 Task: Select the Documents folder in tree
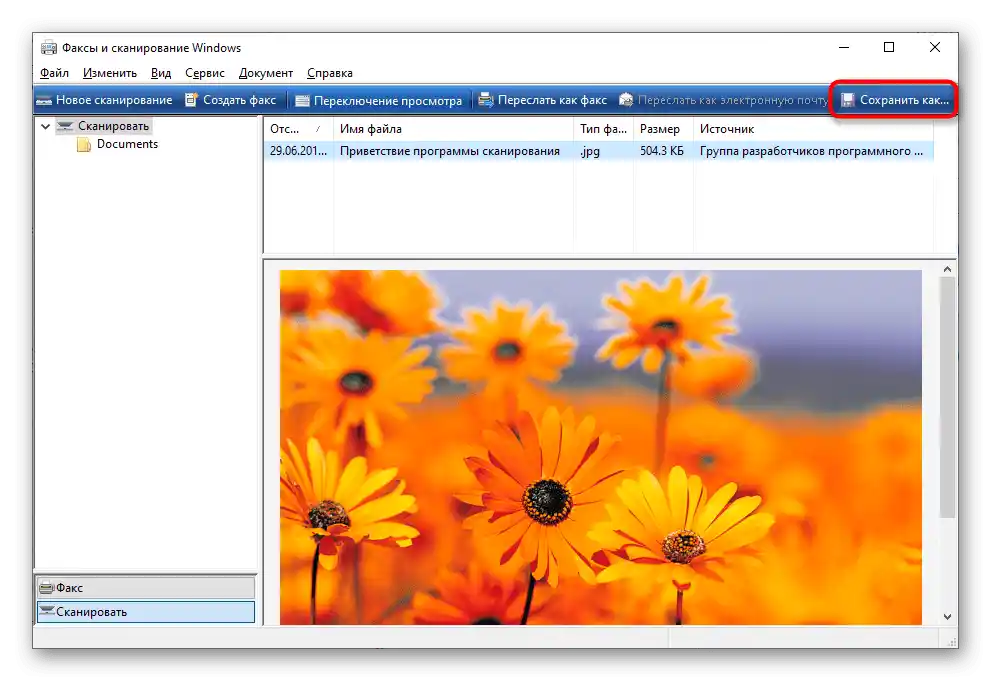pos(127,144)
